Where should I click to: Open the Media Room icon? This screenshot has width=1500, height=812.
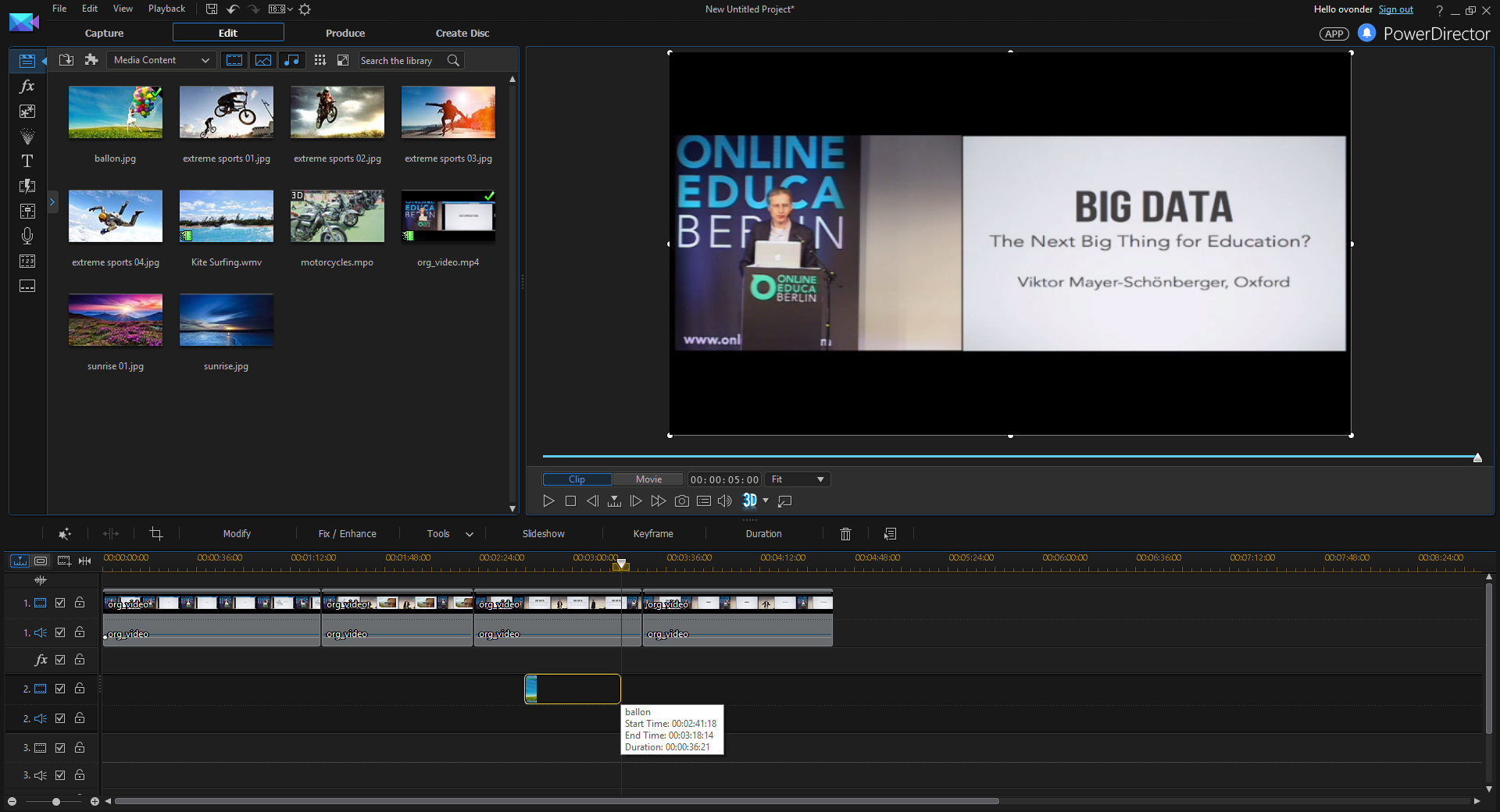[27, 60]
